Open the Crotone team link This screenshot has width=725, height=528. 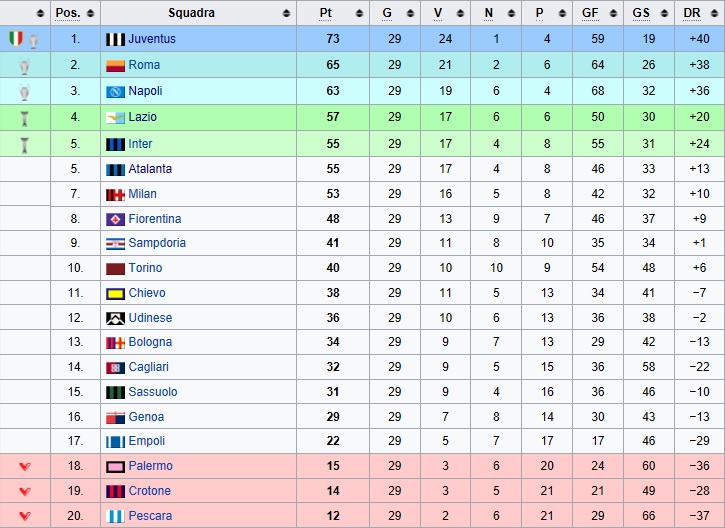(150, 491)
